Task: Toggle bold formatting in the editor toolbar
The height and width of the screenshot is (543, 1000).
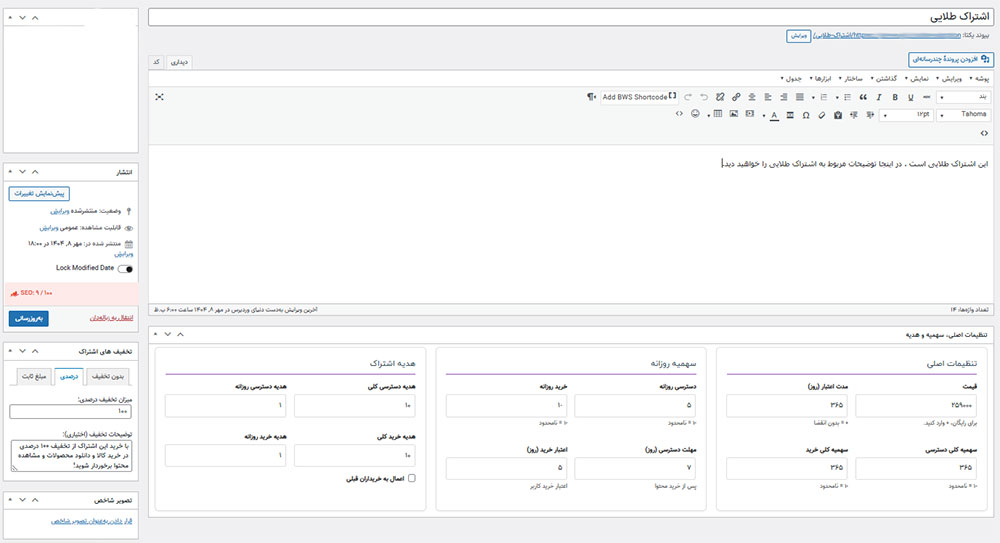Action: 894,97
